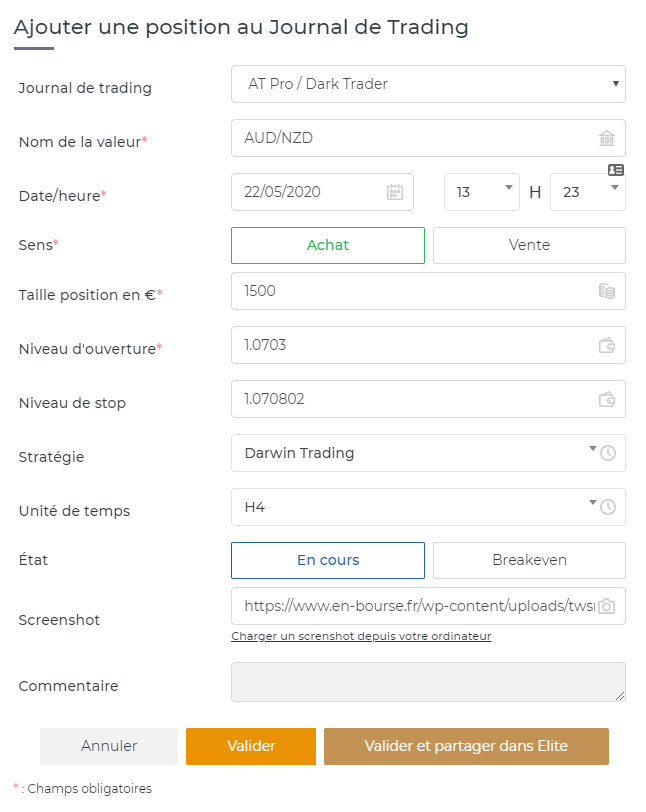Click the contact card icon above the hour selector
This screenshot has height=812, width=646.
[x=617, y=169]
